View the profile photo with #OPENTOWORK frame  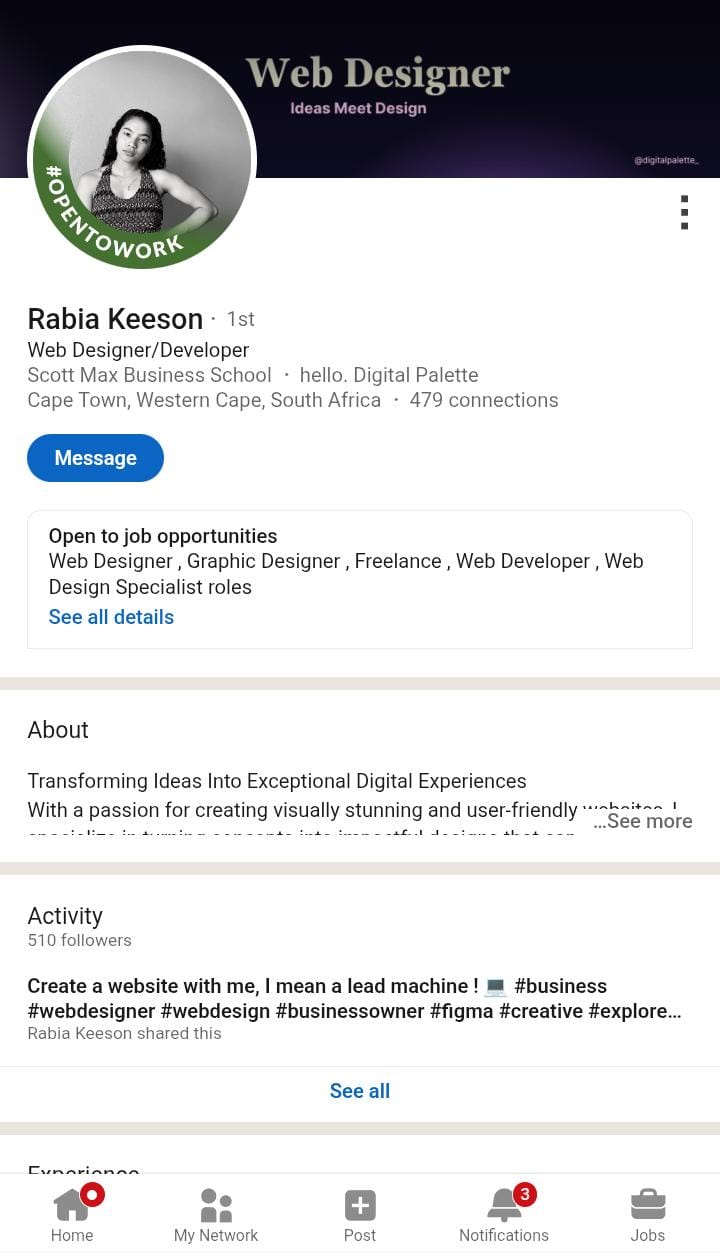(x=142, y=158)
